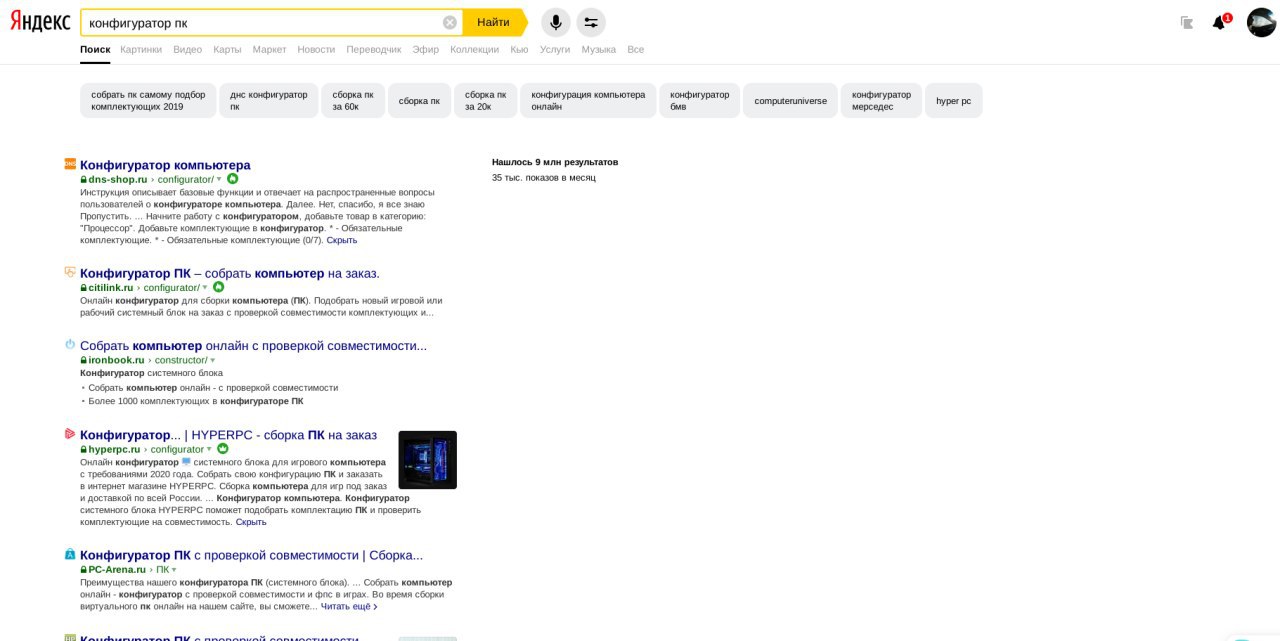Open the Карты tab

pos(227,49)
